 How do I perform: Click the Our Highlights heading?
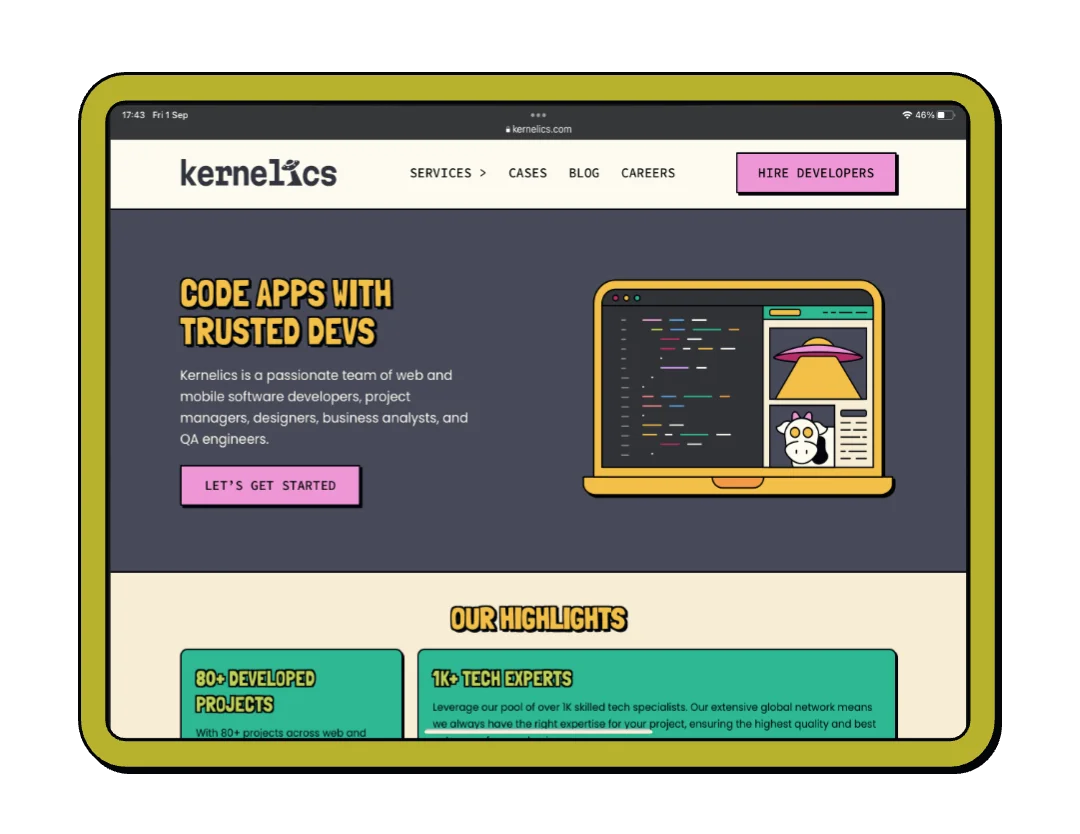(x=538, y=619)
